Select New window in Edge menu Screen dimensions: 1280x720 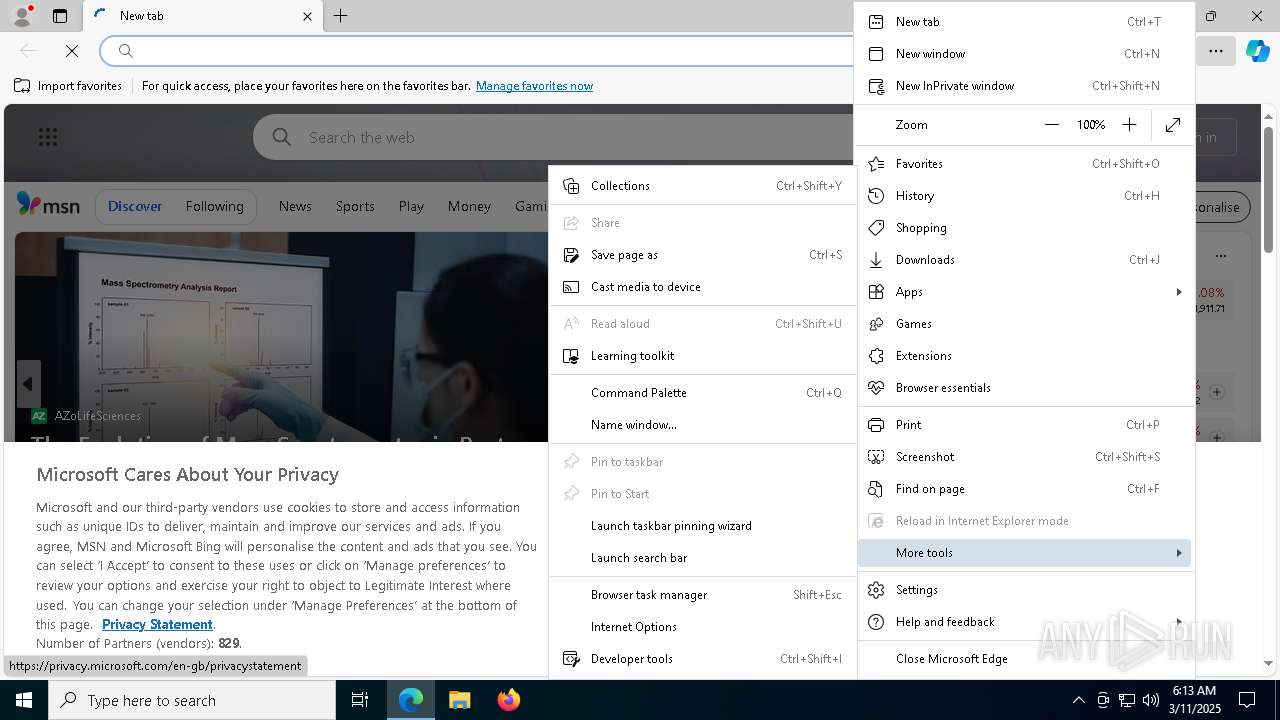(1024, 54)
